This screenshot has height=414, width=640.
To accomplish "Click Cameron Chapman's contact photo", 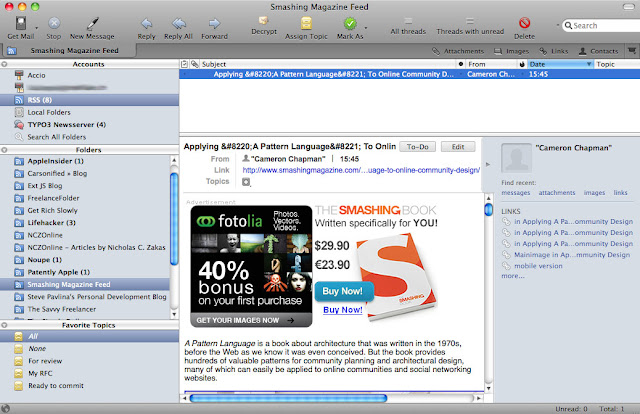I will (516, 157).
